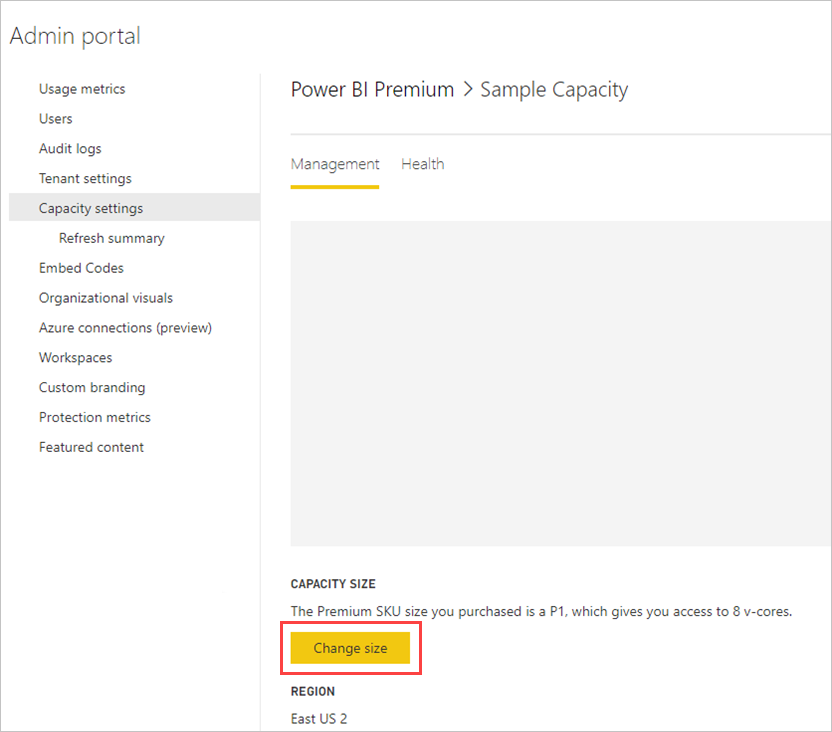
Task: Select Tenant settings in the sidebar
Action: (85, 179)
